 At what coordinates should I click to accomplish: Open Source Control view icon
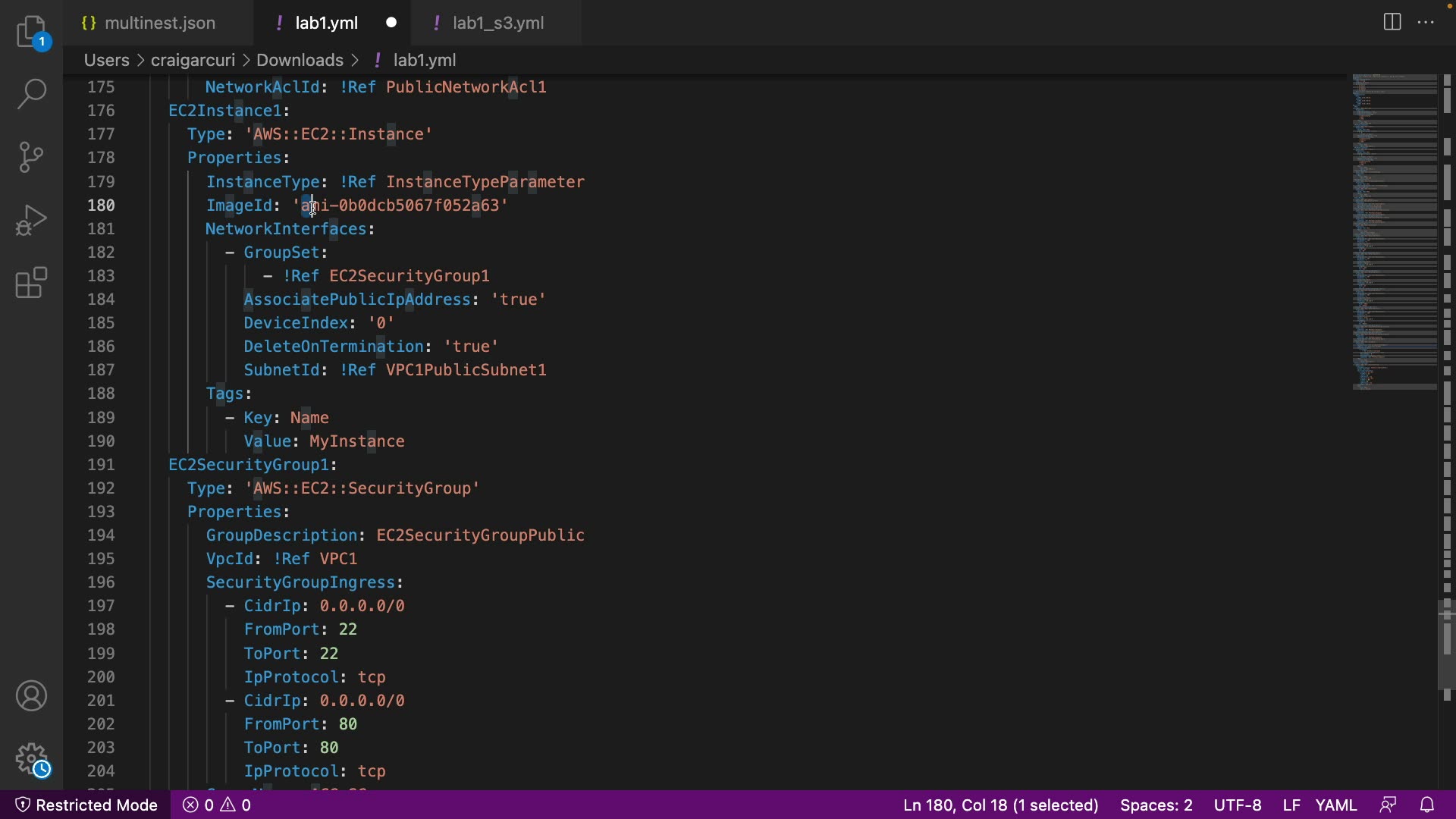pyautogui.click(x=32, y=157)
